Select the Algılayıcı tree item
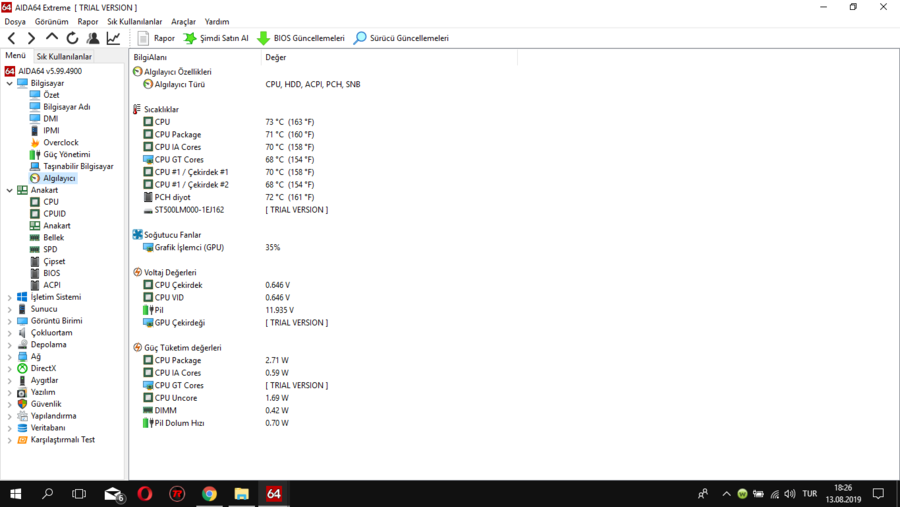The image size is (900, 507). point(53,178)
